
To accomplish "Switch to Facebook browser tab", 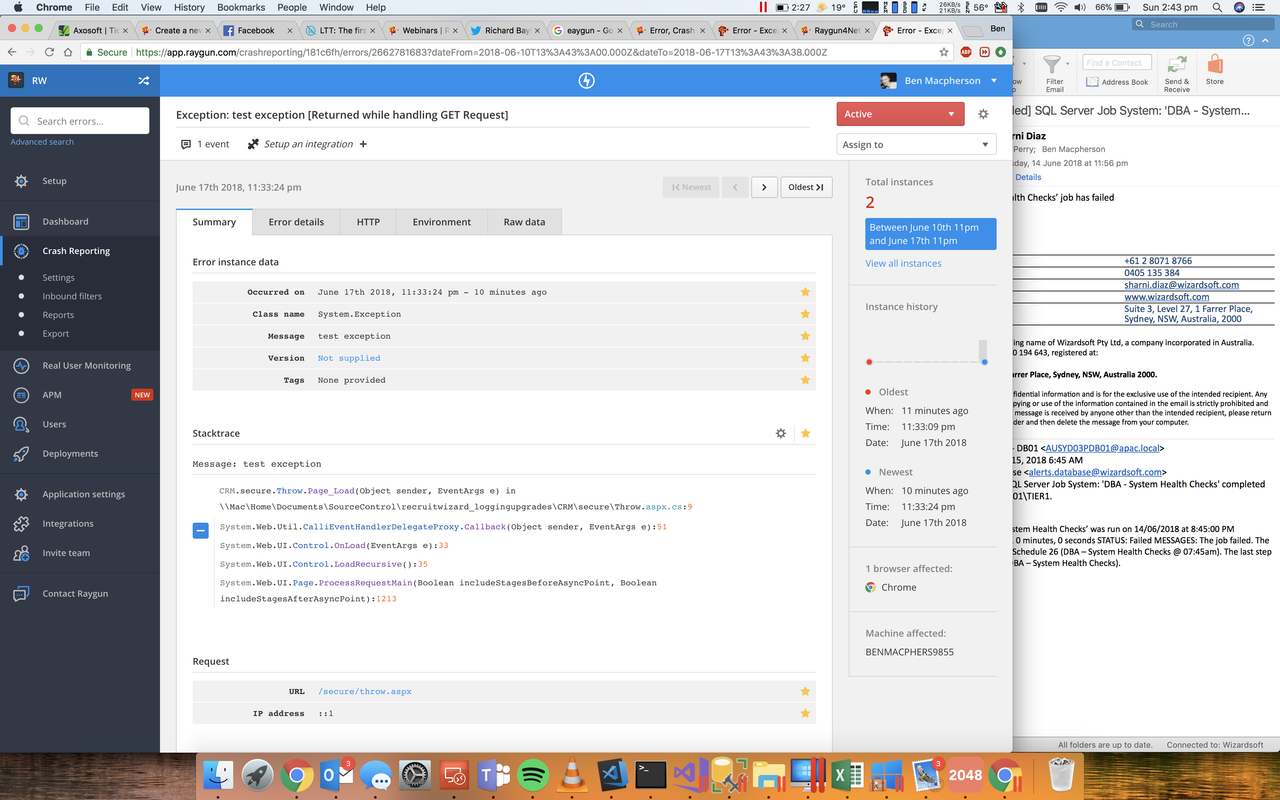I will pos(255,30).
